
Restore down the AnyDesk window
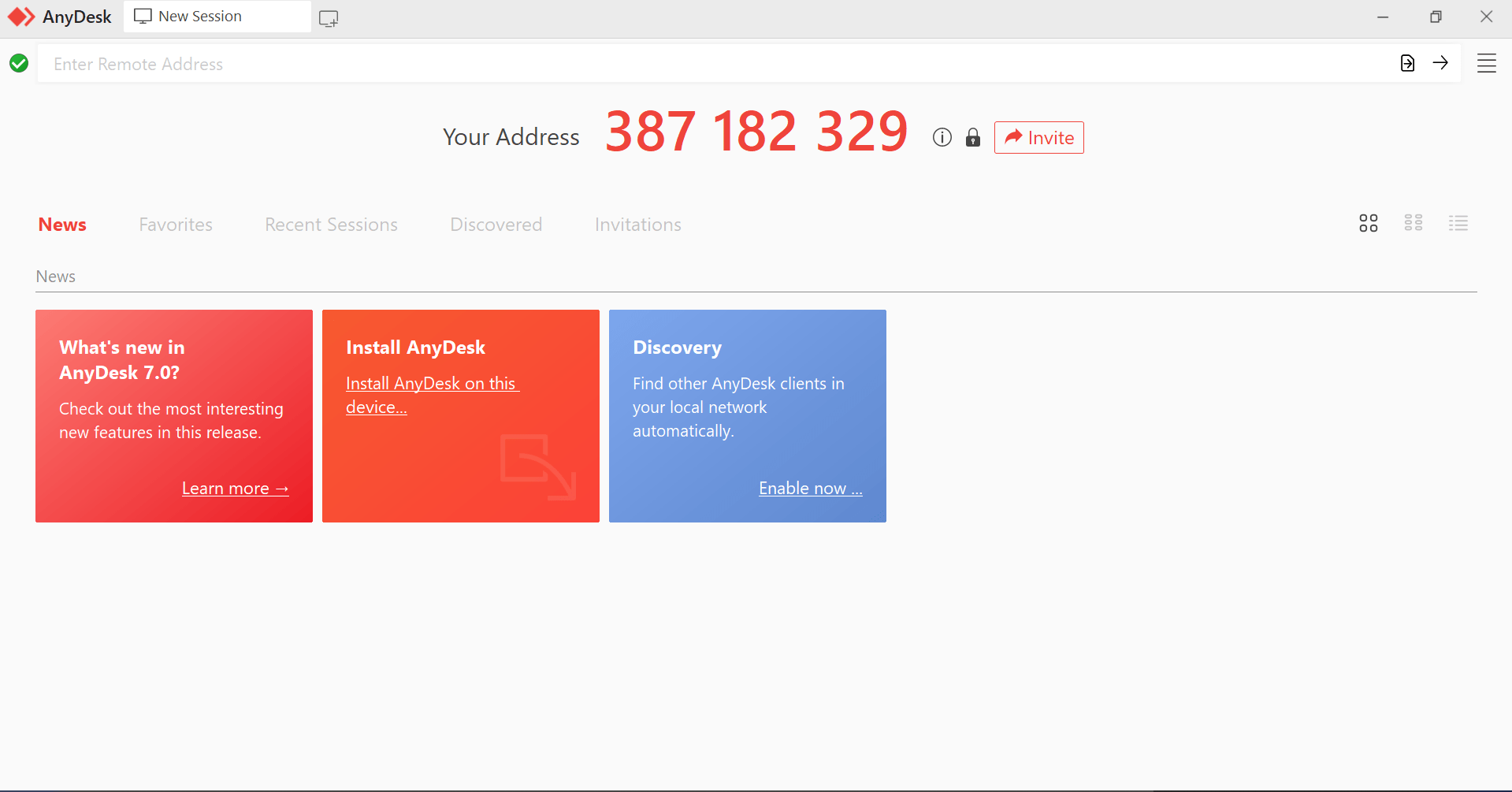[x=1436, y=17]
